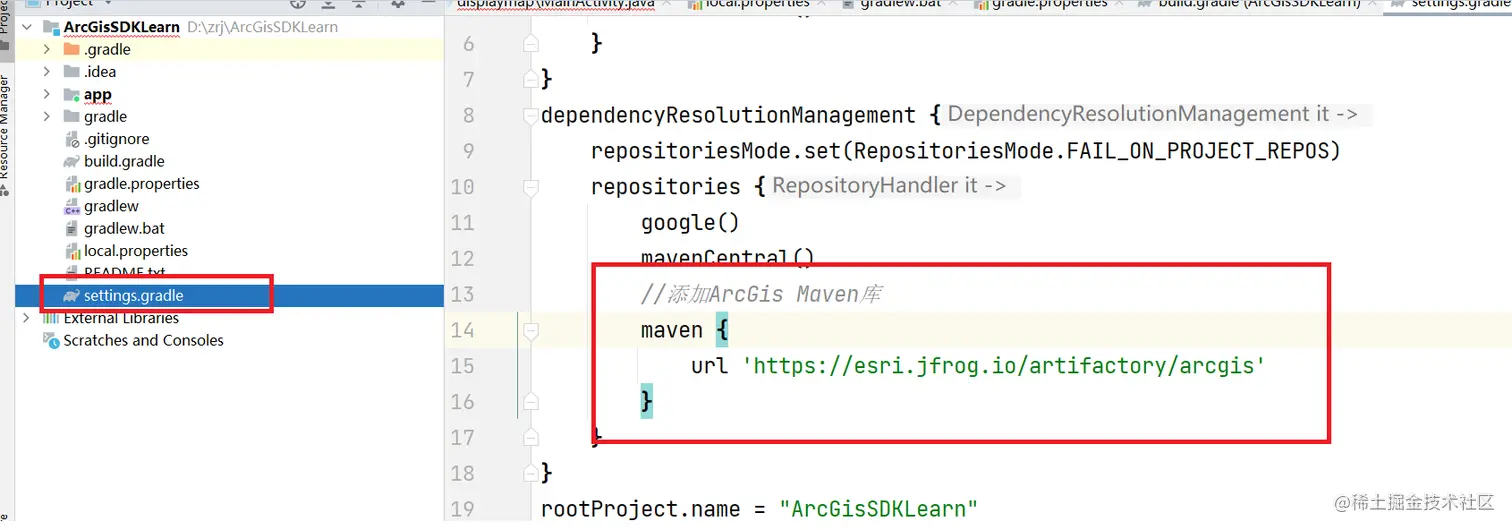Image resolution: width=1512 pixels, height=530 pixels.
Task: Expand the app module node
Action: click(47, 94)
